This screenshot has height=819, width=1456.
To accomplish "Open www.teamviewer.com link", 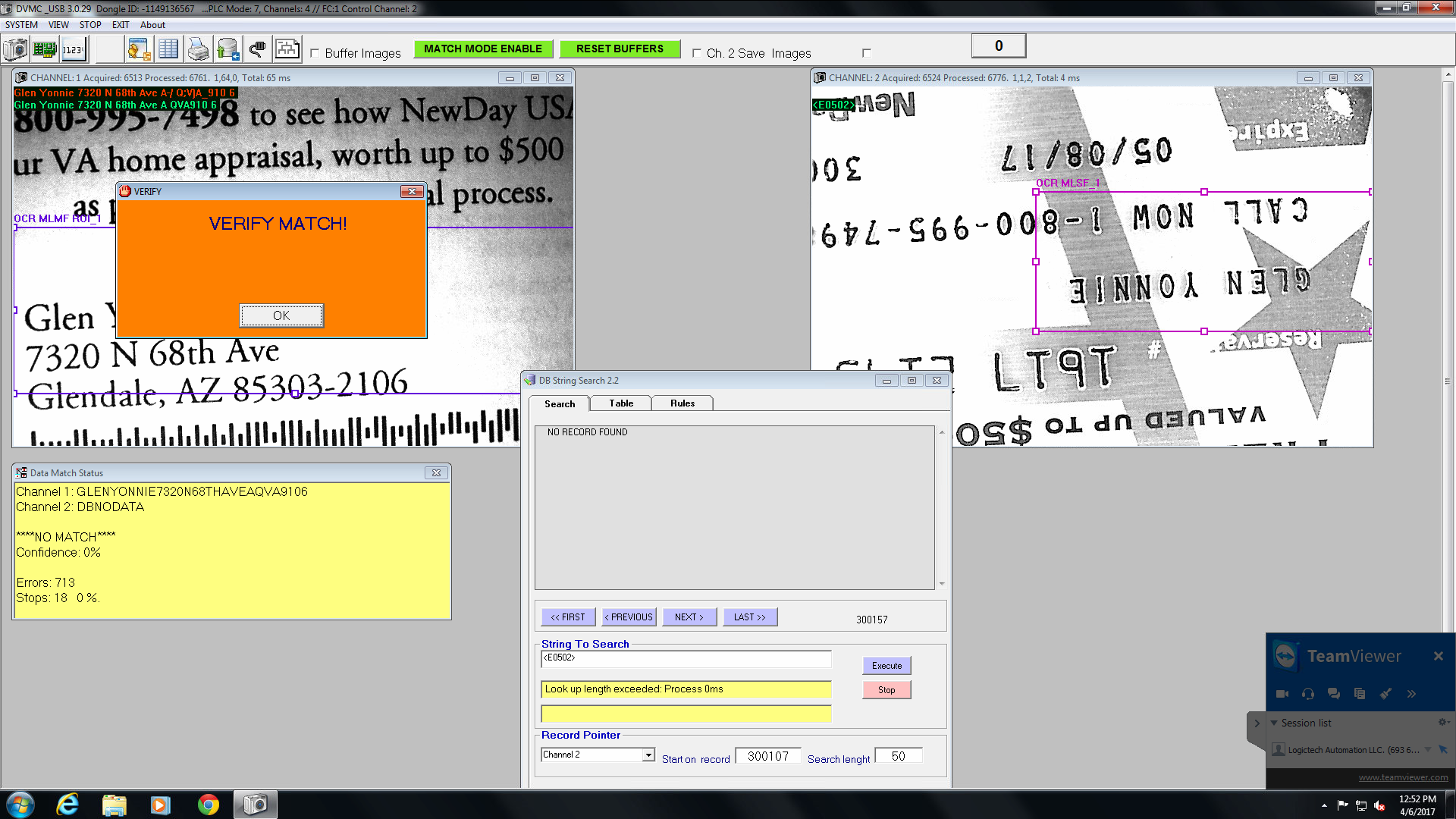I will (1403, 777).
